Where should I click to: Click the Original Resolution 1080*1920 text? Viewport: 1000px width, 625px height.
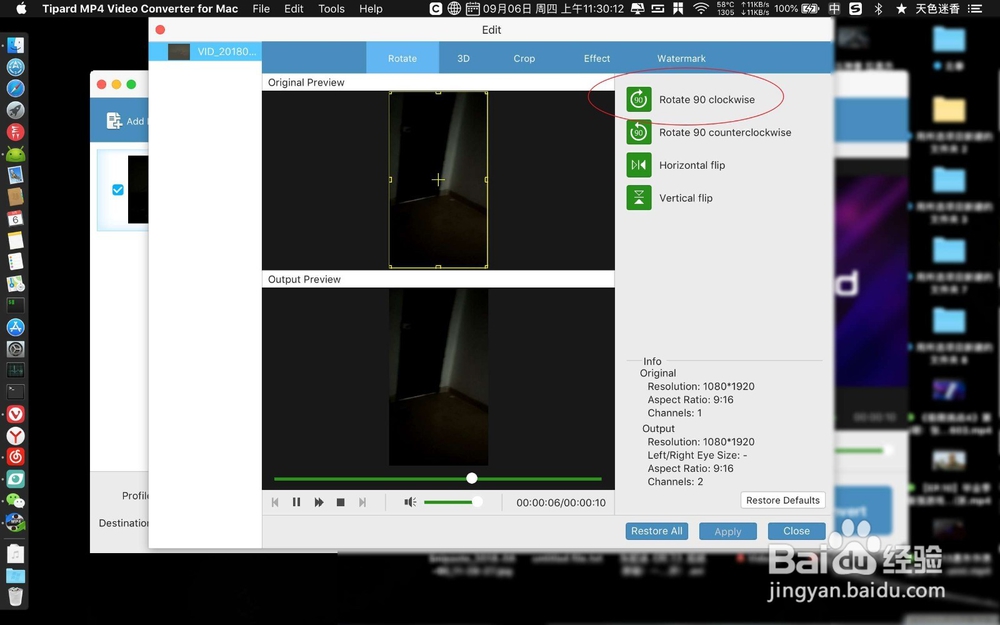tap(701, 386)
